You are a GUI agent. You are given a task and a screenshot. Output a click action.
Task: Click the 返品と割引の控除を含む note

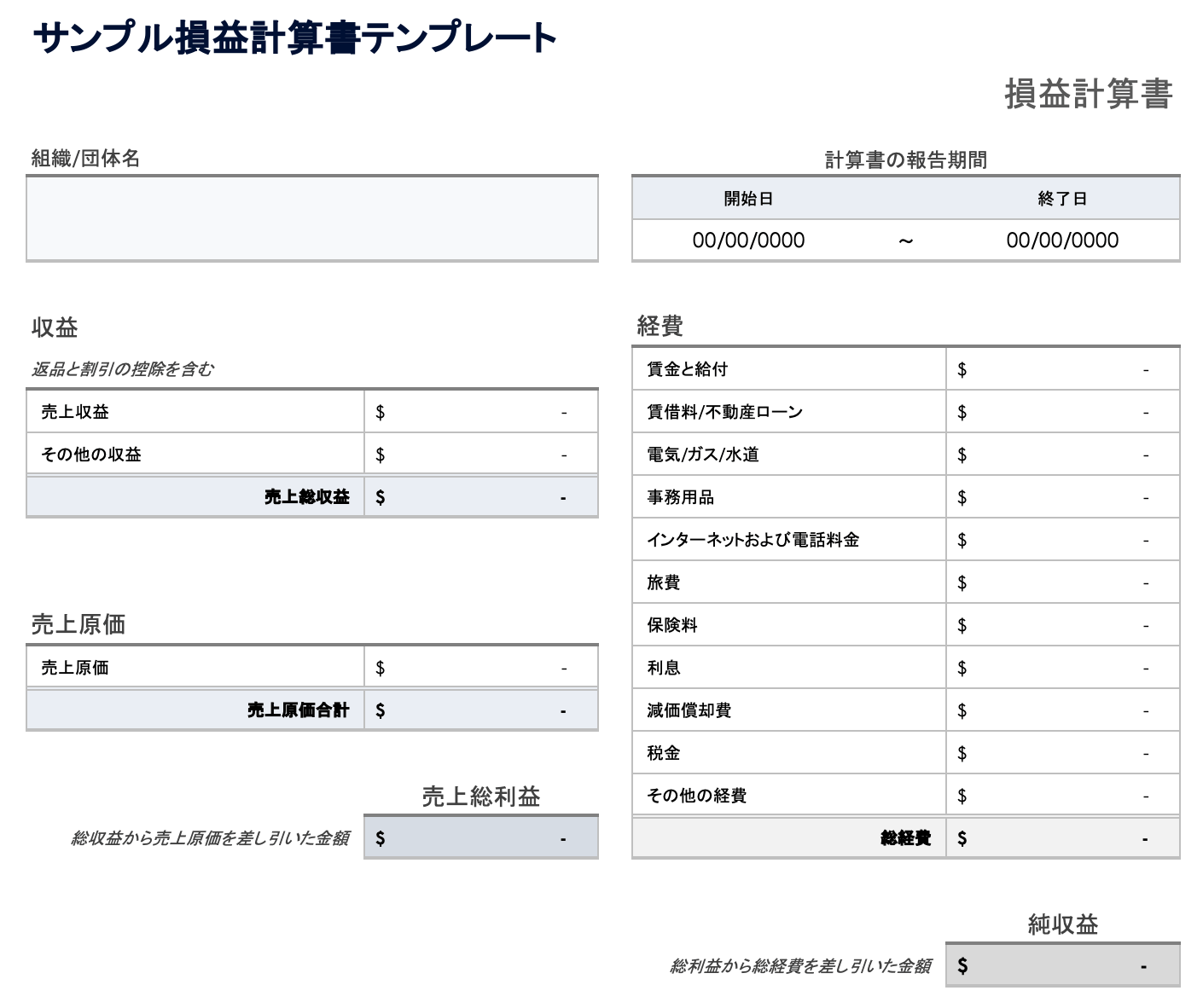coord(123,369)
